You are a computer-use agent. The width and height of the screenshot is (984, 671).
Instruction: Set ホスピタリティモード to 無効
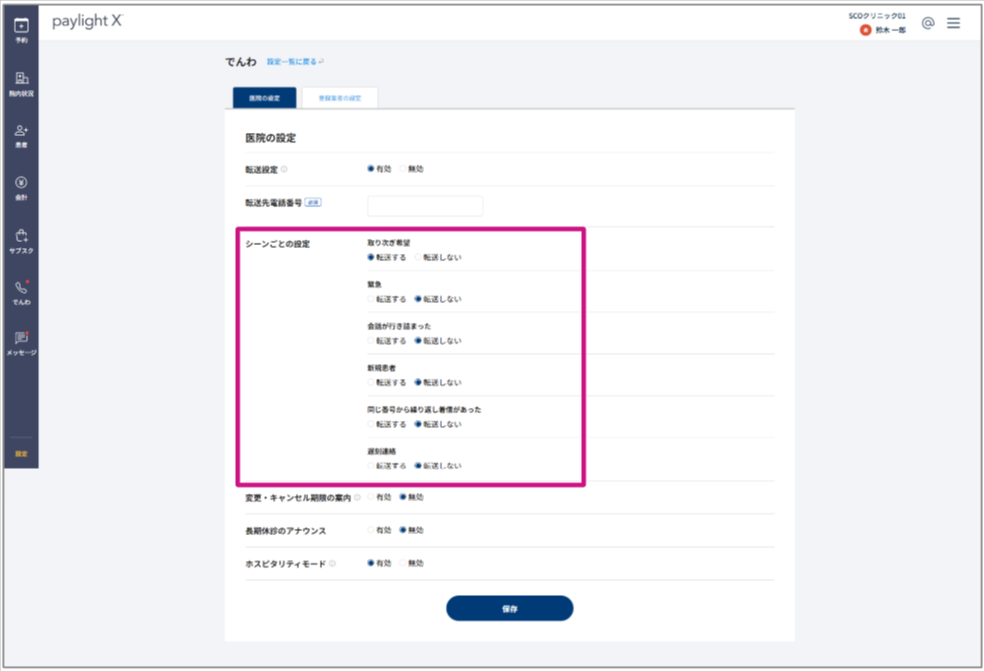[403, 563]
